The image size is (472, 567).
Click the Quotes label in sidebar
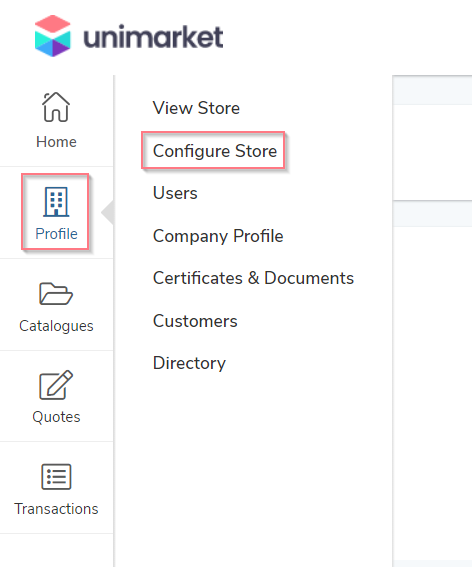click(56, 417)
